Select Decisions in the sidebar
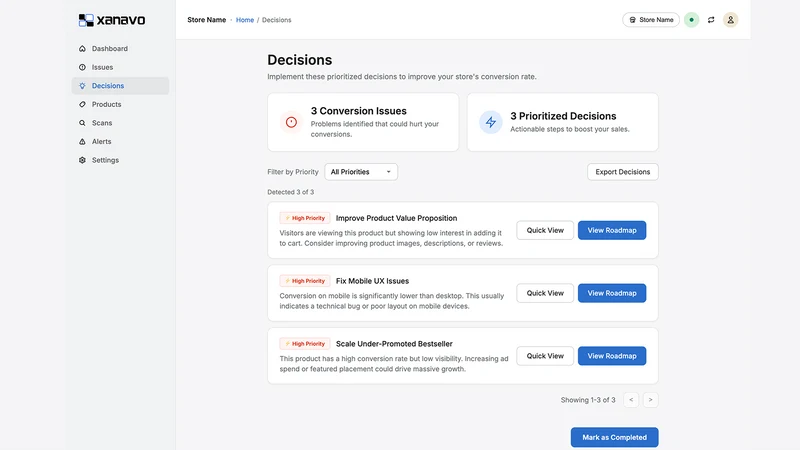Viewport: 800px width, 450px height. click(x=120, y=86)
